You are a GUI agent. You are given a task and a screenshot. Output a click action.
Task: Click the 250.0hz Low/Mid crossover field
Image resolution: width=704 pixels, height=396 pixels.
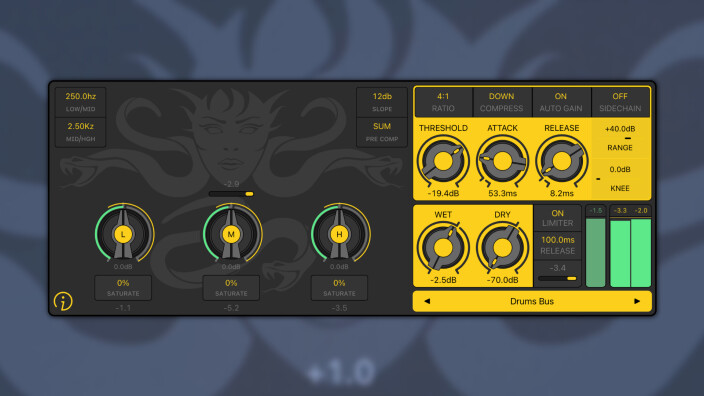point(80,102)
